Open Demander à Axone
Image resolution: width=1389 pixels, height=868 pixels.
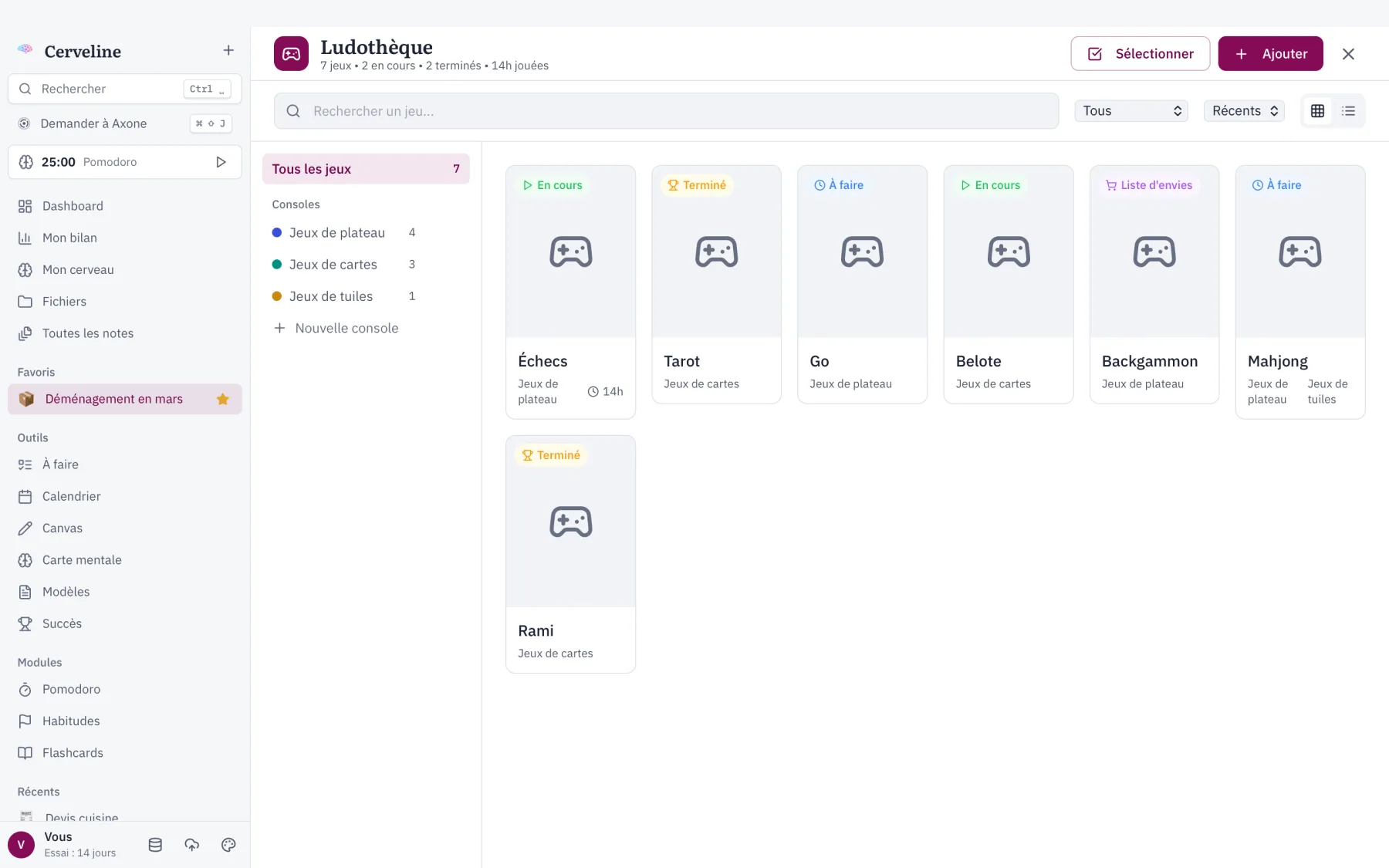coord(125,123)
